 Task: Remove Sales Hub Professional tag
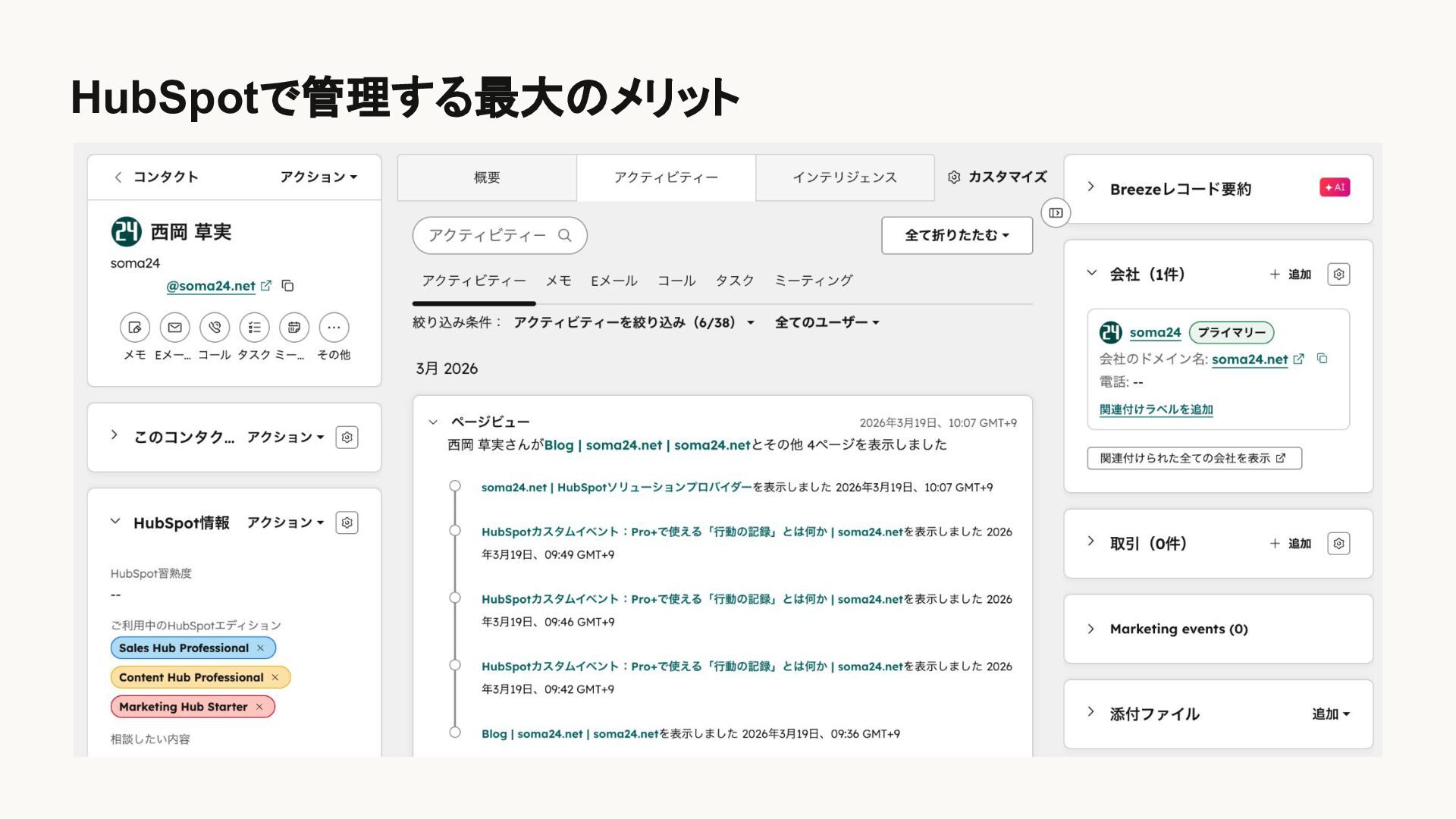click(261, 648)
